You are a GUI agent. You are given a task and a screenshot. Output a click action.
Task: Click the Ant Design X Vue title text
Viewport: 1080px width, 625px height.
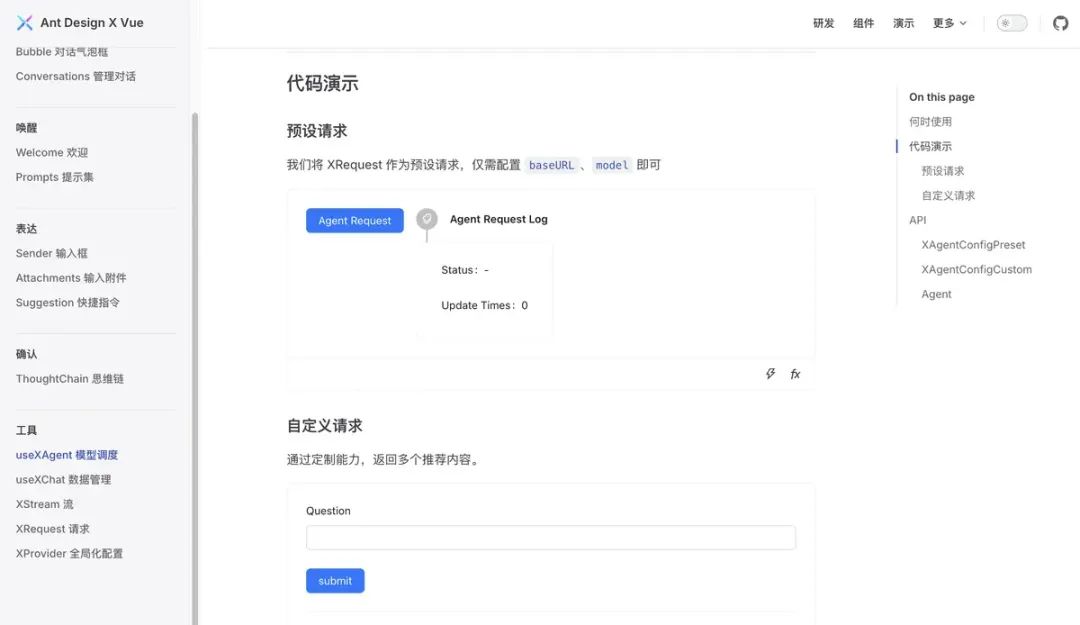point(92,23)
